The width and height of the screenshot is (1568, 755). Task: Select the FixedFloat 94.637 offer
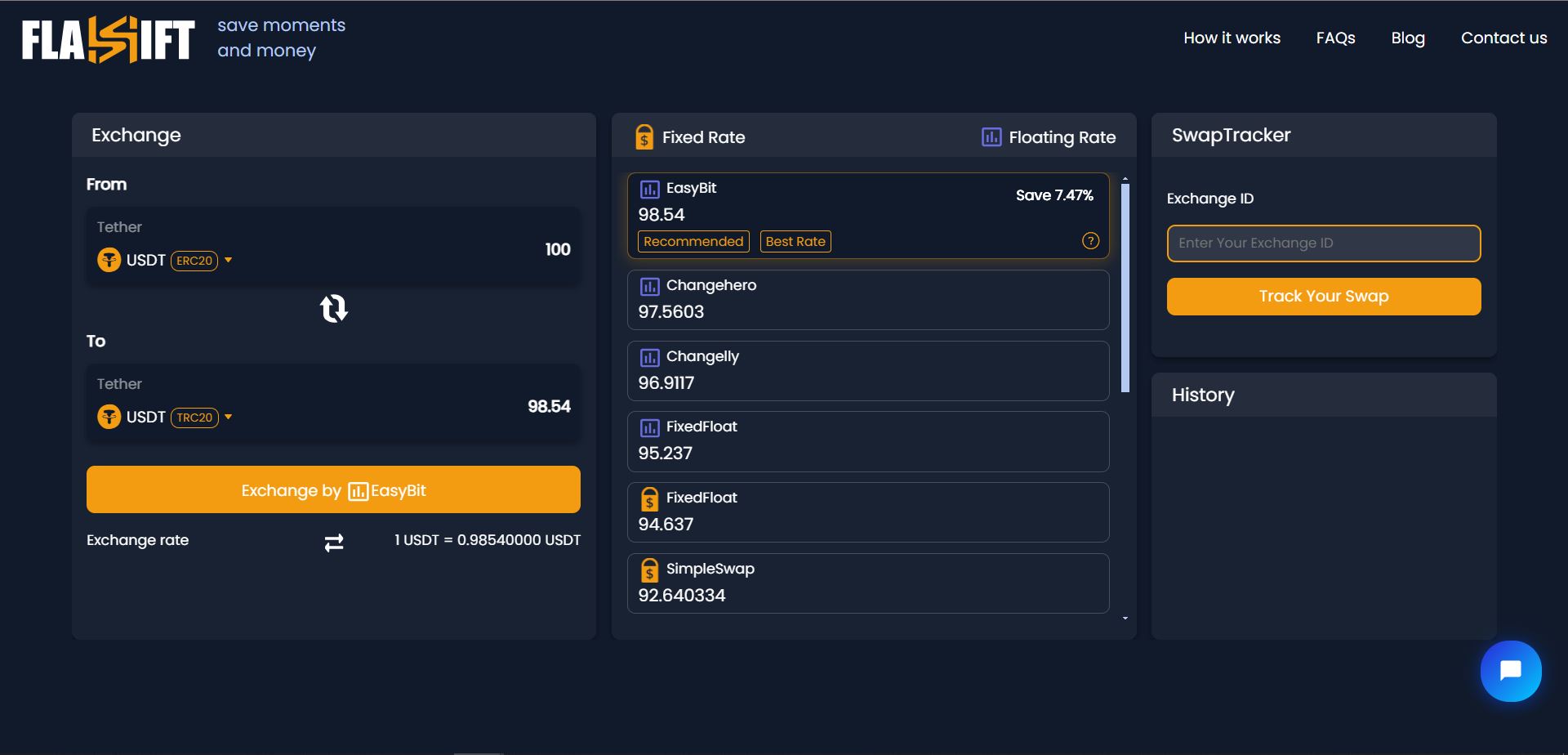click(868, 512)
